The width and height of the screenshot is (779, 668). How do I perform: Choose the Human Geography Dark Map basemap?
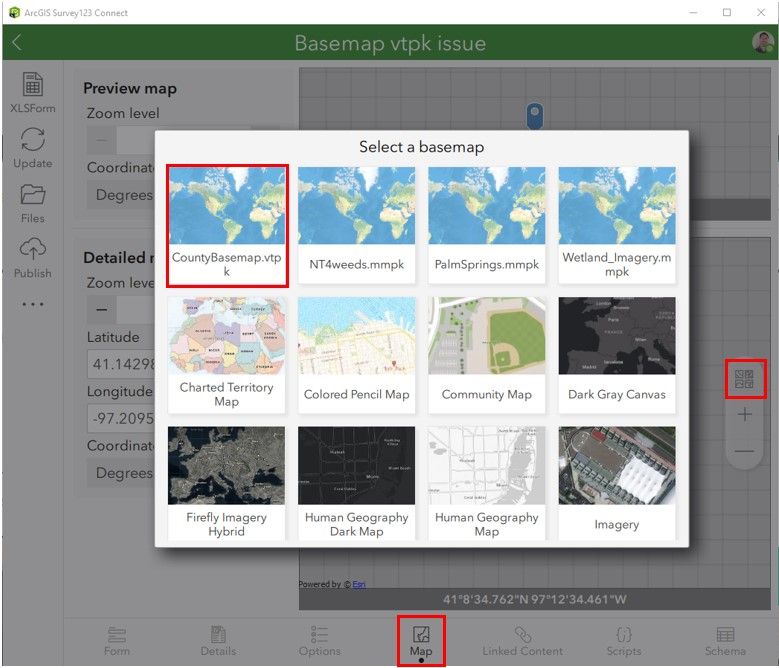[x=356, y=483]
